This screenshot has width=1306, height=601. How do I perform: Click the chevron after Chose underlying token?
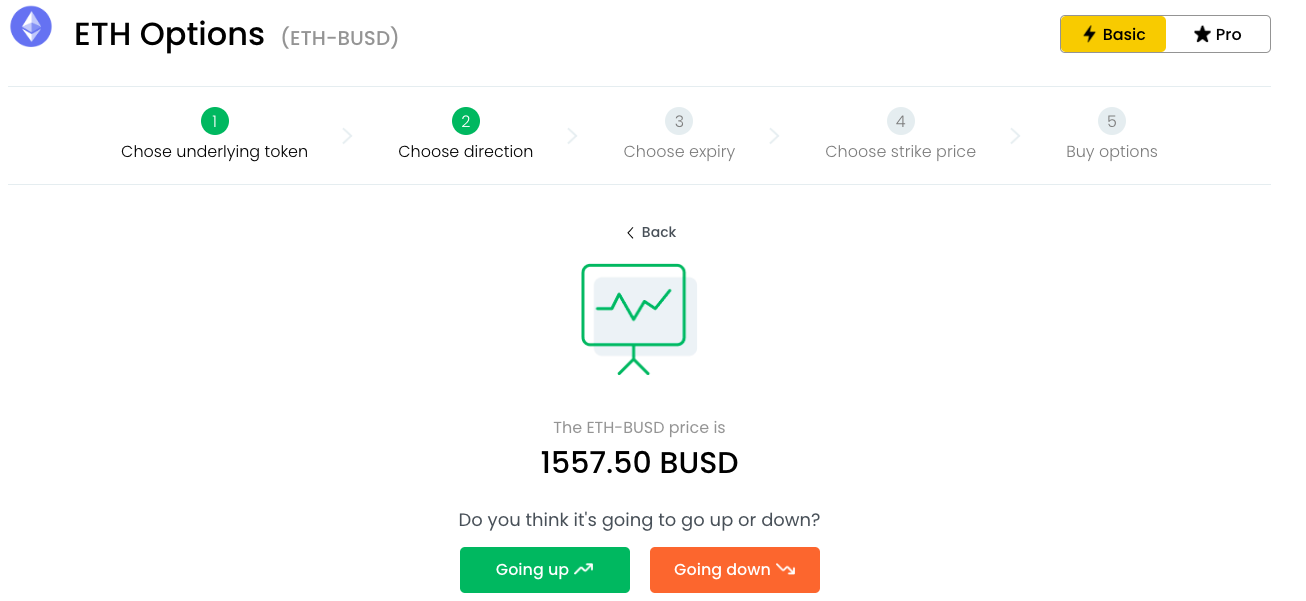[x=347, y=136]
